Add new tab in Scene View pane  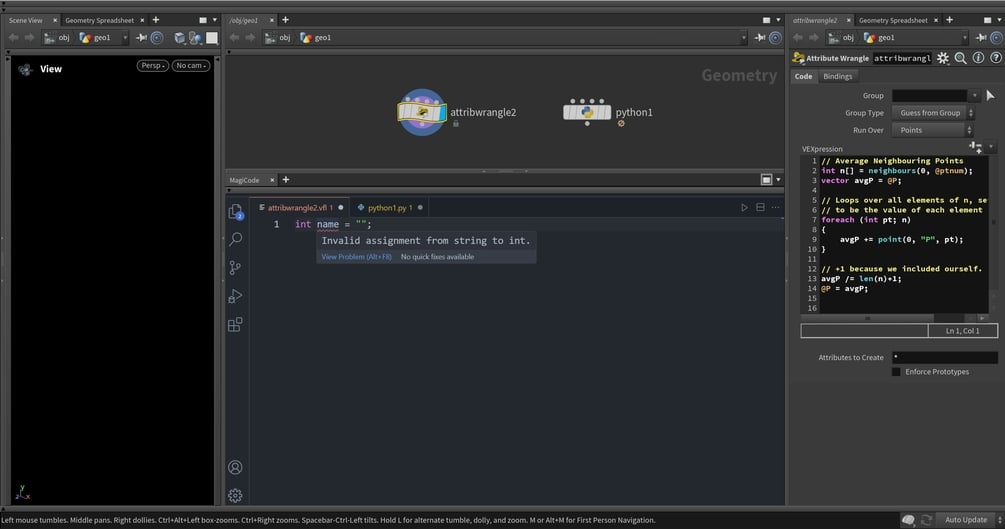(156, 20)
